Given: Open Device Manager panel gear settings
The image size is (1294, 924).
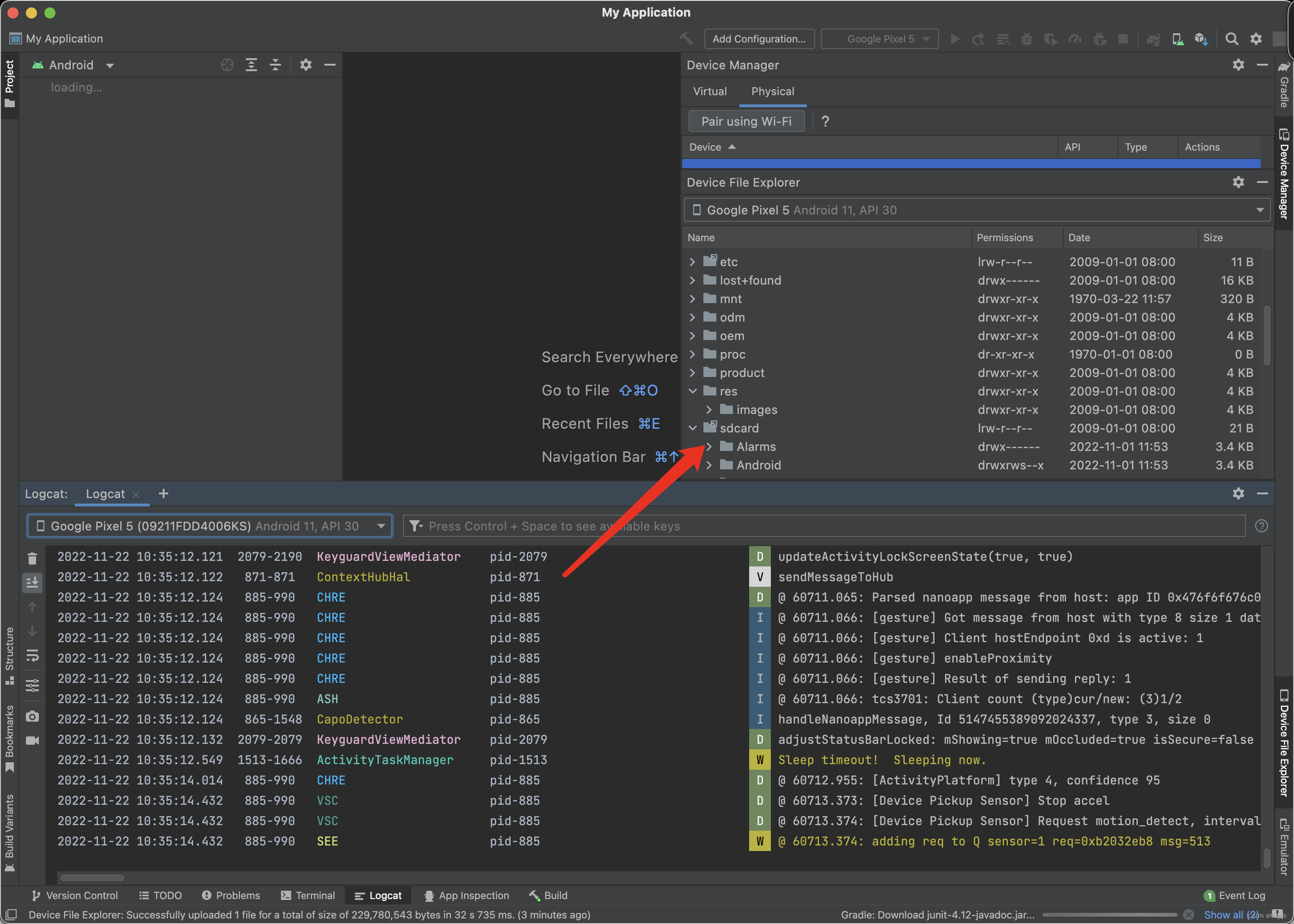Looking at the screenshot, I should pos(1238,65).
